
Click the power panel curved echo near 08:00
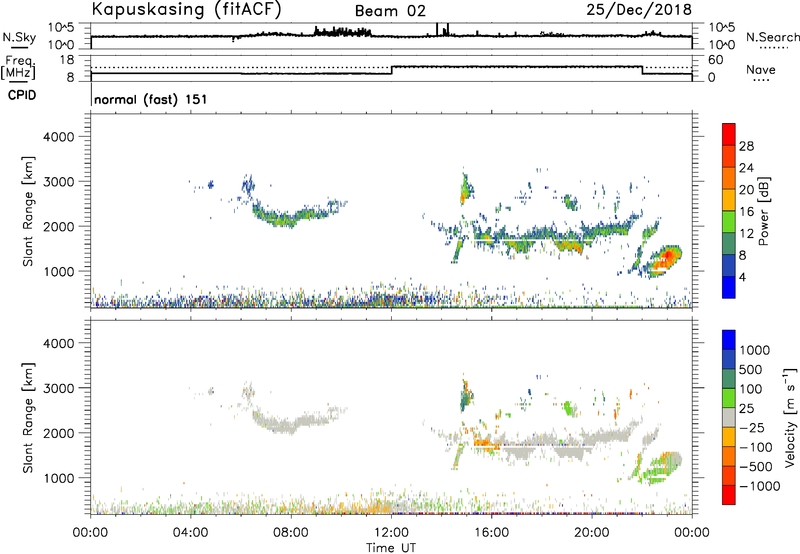coord(291,217)
